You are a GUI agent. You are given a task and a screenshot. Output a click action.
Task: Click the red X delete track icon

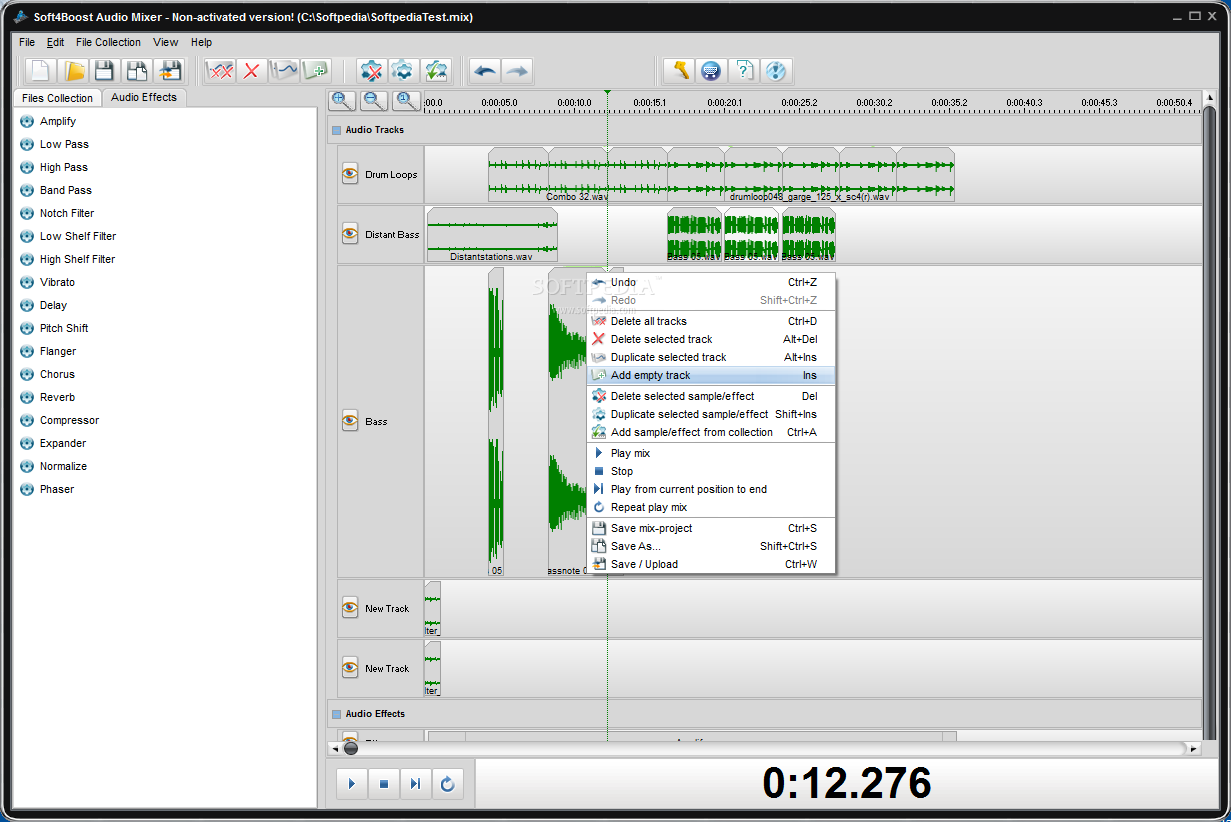click(252, 71)
